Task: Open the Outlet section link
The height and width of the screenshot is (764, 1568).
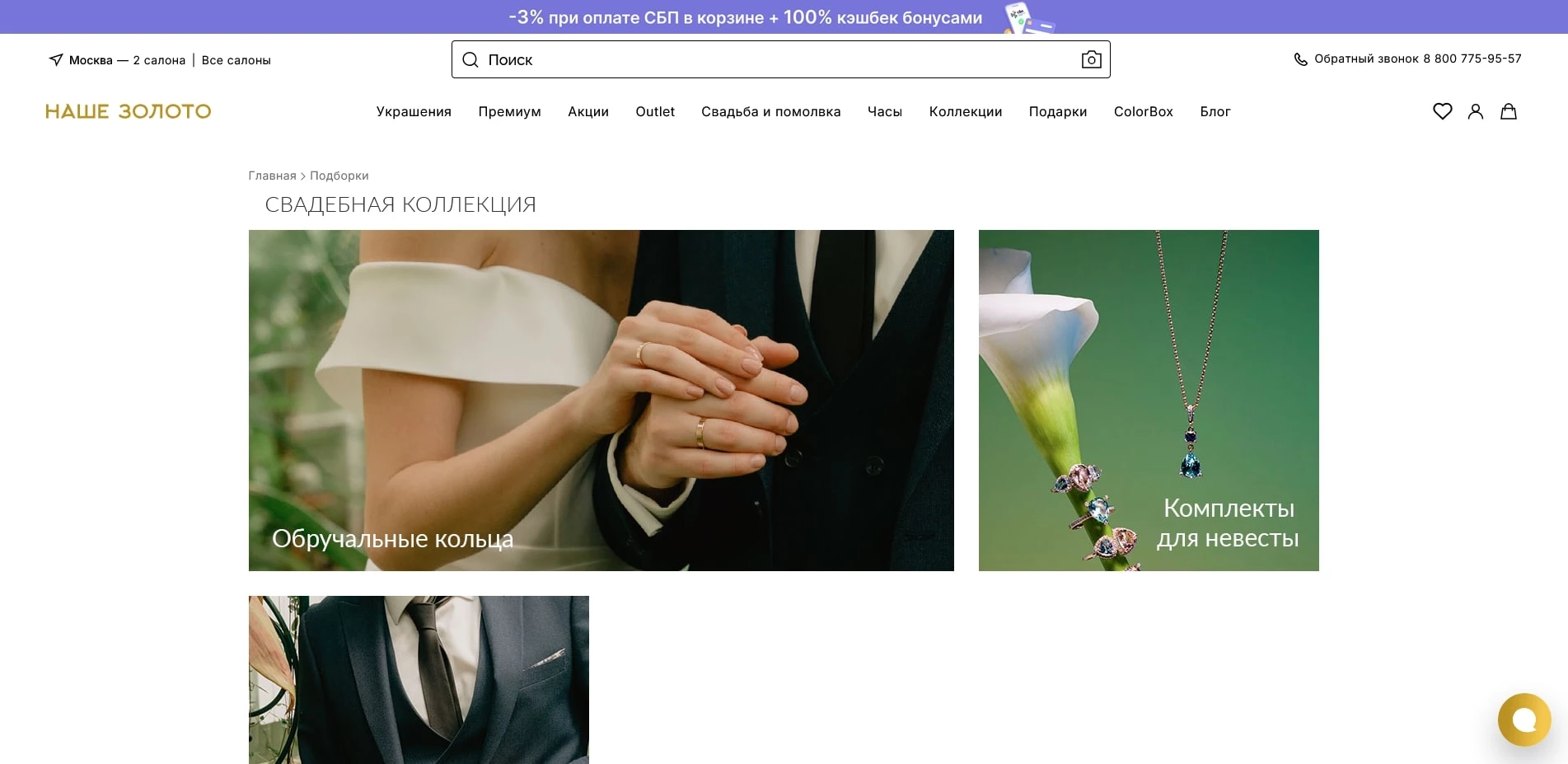Action: (654, 111)
